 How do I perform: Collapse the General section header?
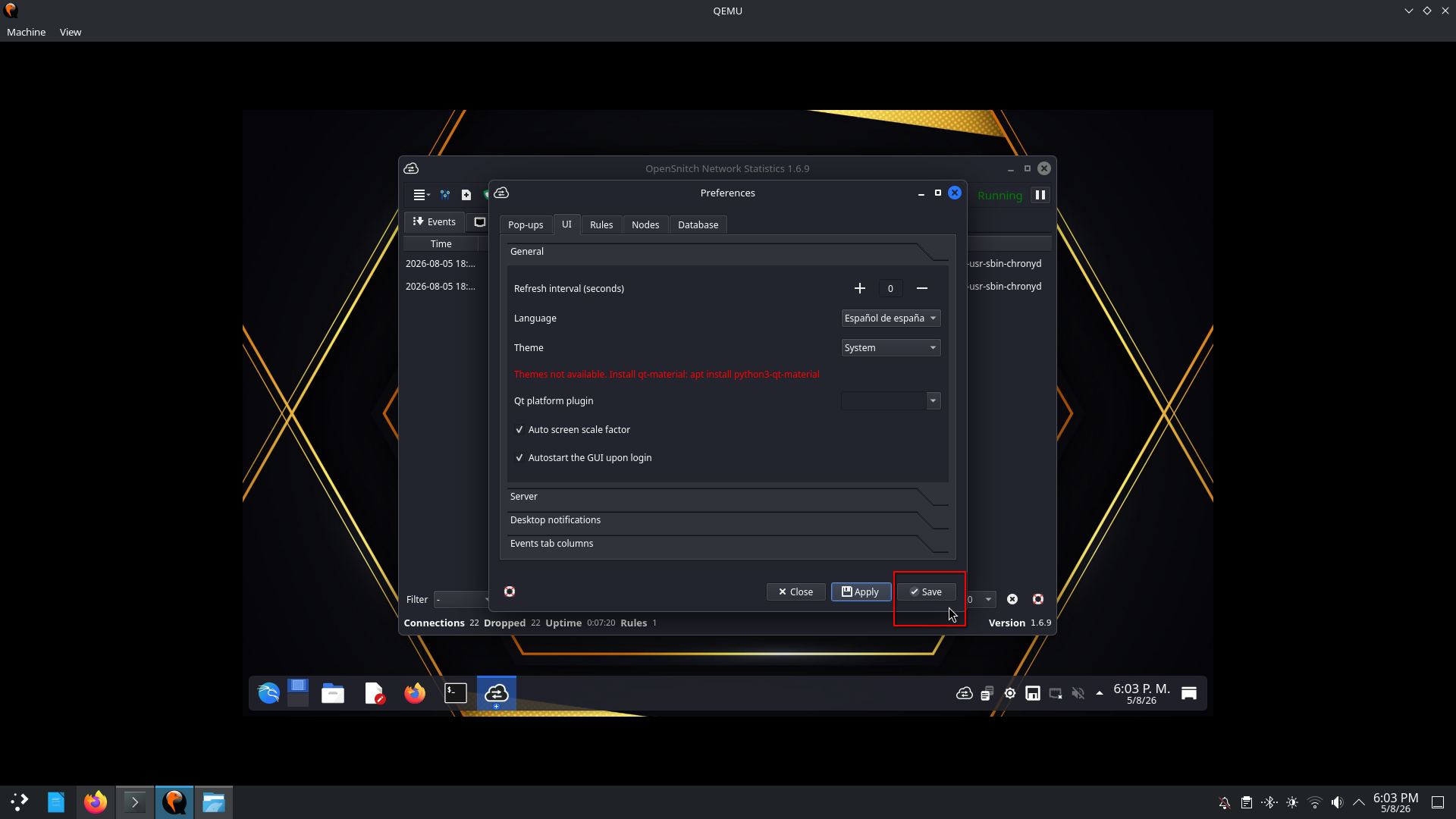726,252
